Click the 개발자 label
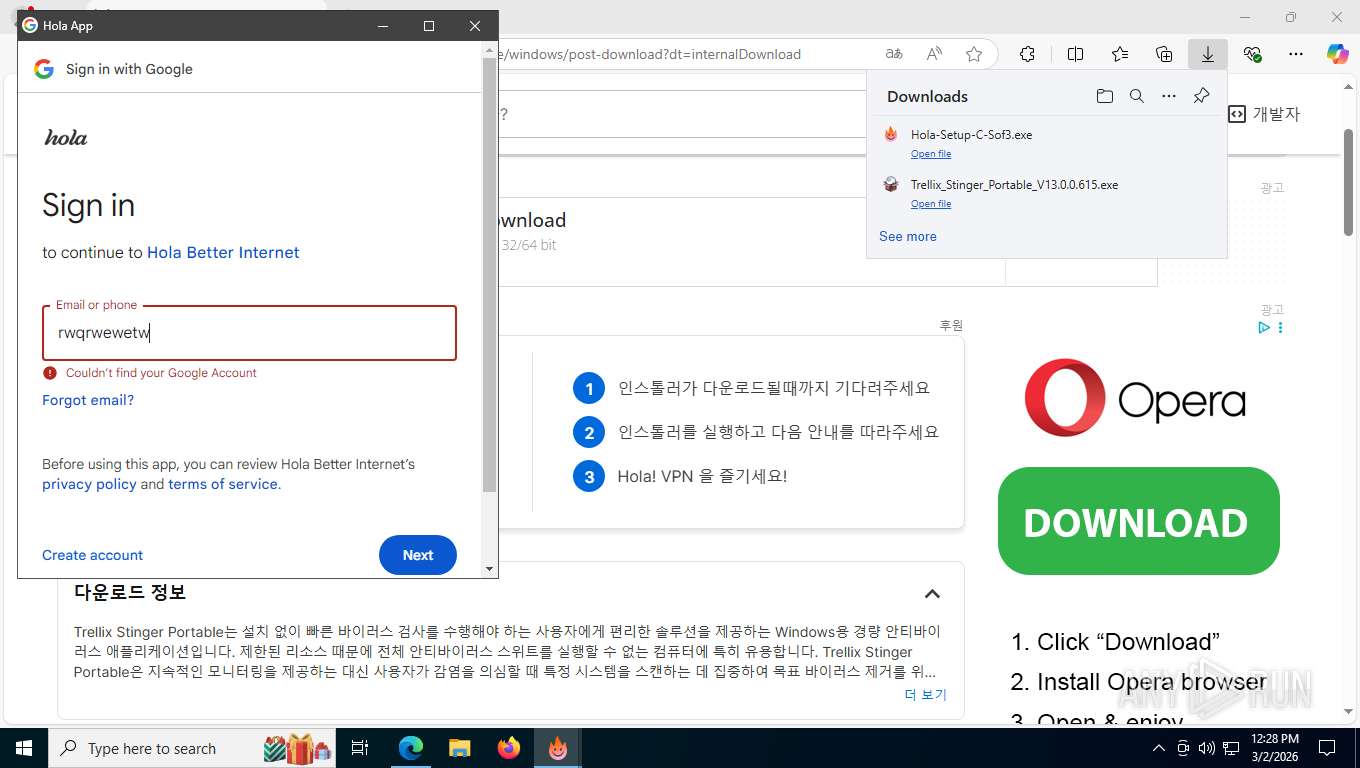The height and width of the screenshot is (768, 1360). pos(1276,114)
